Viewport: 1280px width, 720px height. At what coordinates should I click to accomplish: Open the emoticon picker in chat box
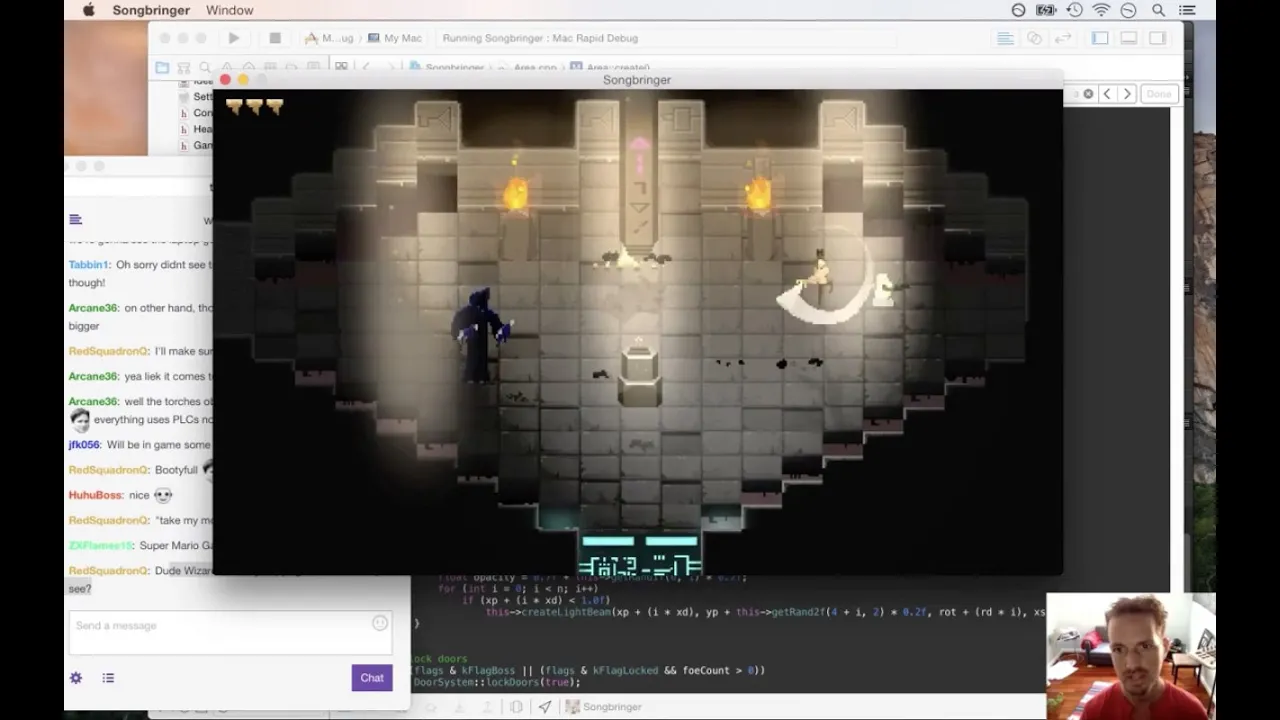[380, 623]
